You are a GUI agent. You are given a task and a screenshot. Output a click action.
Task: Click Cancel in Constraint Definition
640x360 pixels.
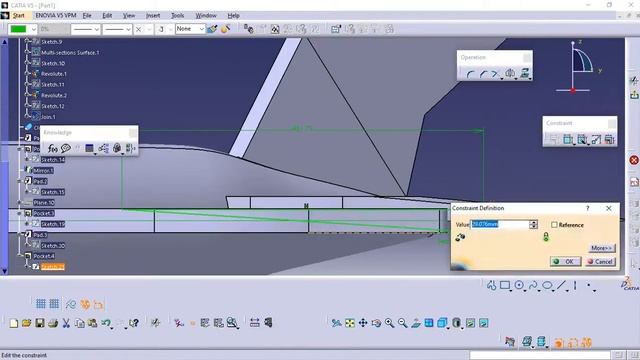click(x=600, y=262)
